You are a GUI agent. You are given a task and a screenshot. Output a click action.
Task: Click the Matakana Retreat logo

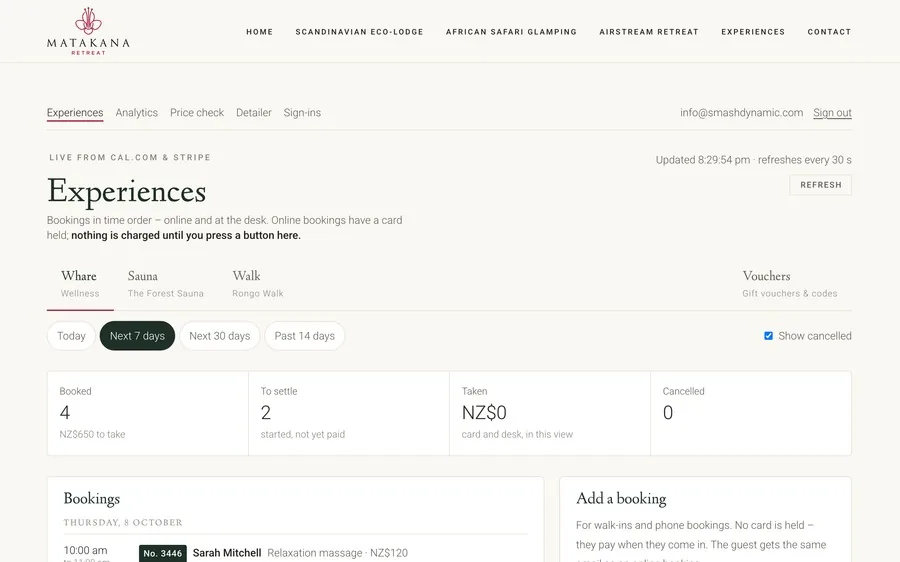coord(88,31)
